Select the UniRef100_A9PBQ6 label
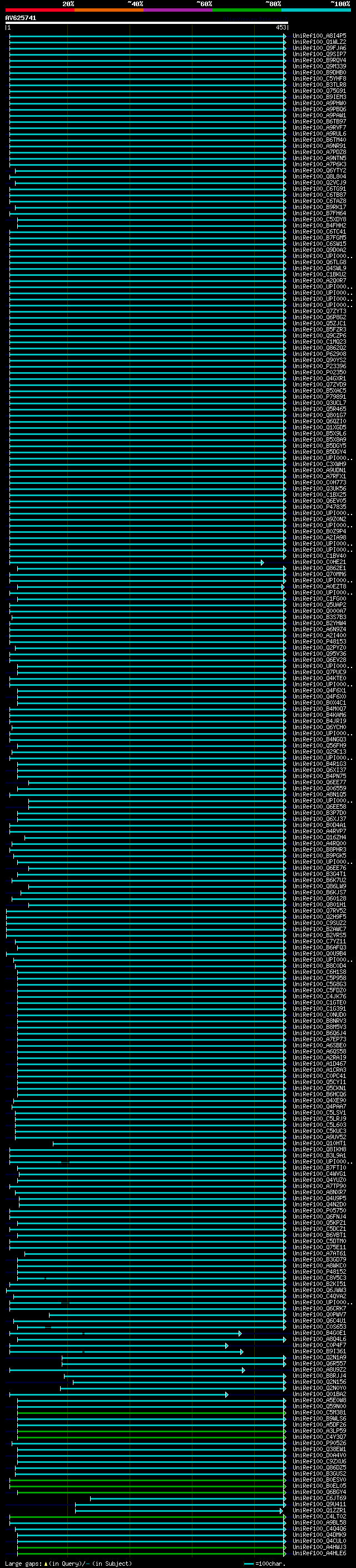Viewport: 356px width, 1568px height. 319,109
